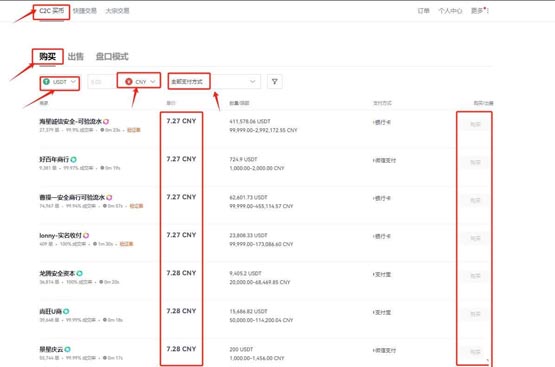555x367 pixels.
Task: Click the badge icon beside 景星庆云
Action: pyautogui.click(x=67, y=349)
